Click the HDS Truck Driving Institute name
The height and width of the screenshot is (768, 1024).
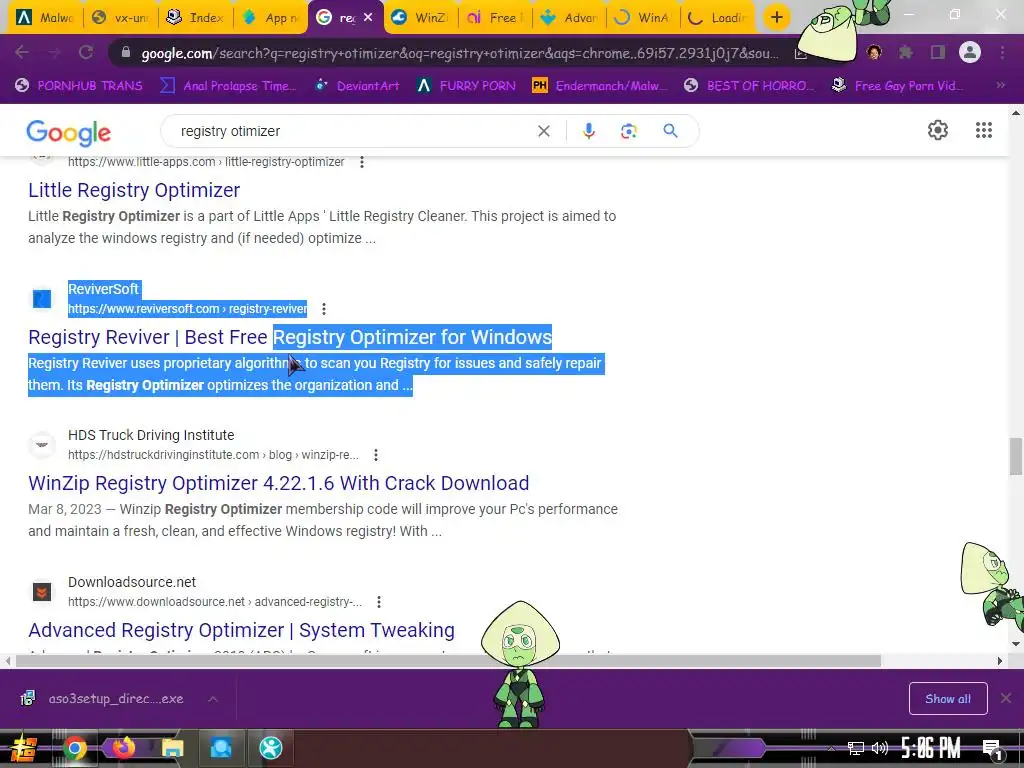click(151, 435)
